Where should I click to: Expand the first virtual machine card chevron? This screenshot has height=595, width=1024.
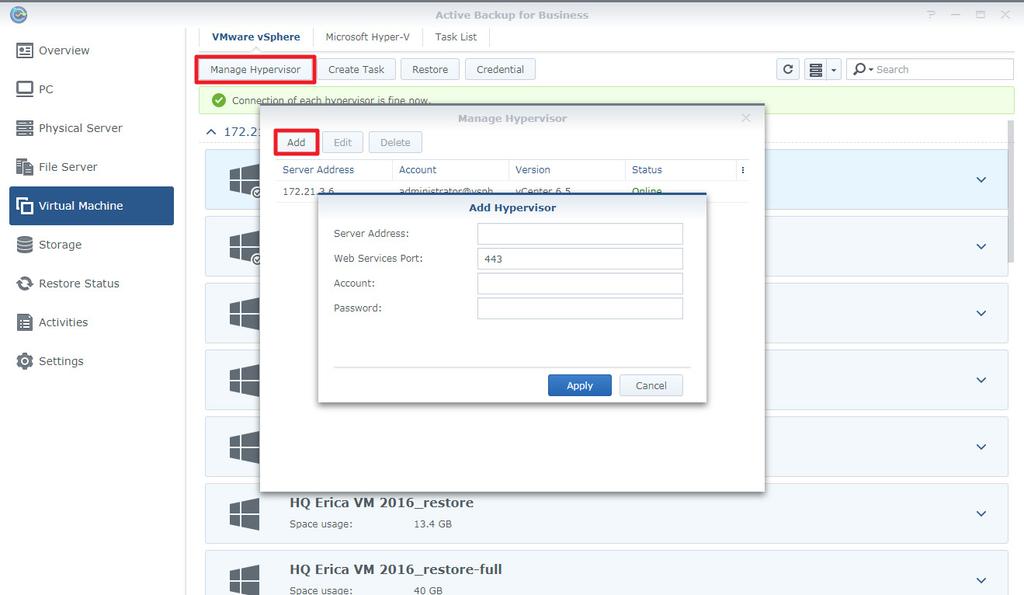981,180
